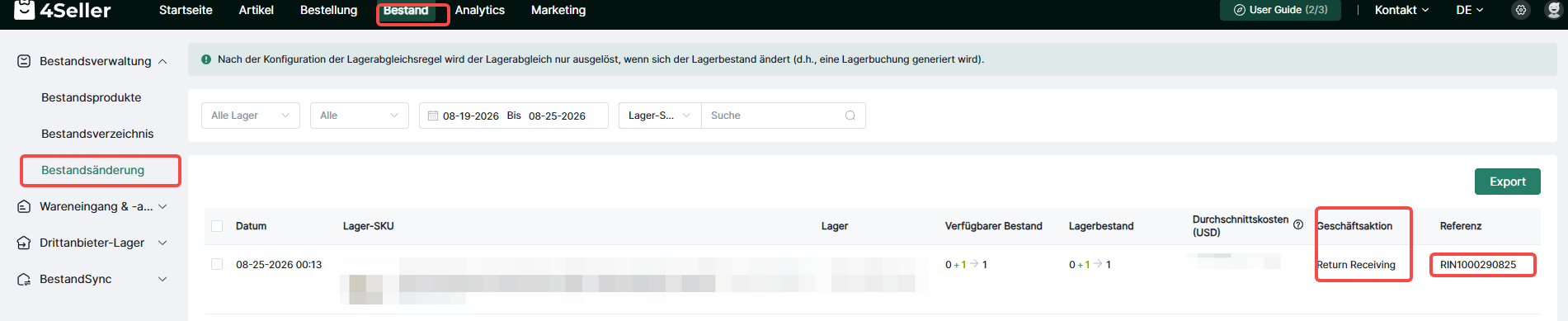The height and width of the screenshot is (321, 1568).
Task: Open the Kontakt dropdown menu
Action: pyautogui.click(x=1401, y=10)
